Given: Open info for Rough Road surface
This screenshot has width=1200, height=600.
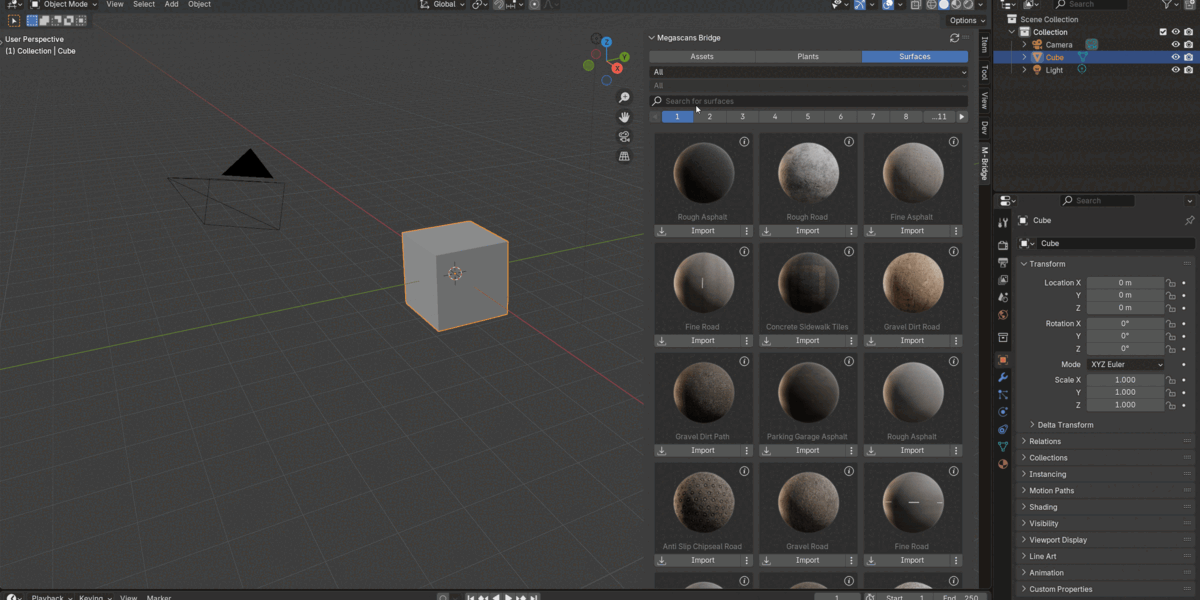Looking at the screenshot, I should [849, 142].
